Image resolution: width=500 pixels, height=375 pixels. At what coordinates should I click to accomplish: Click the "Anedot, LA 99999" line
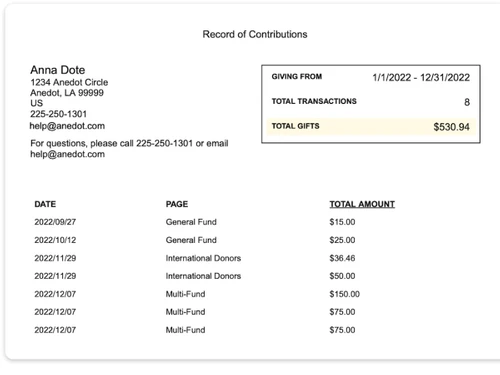click(x=67, y=93)
